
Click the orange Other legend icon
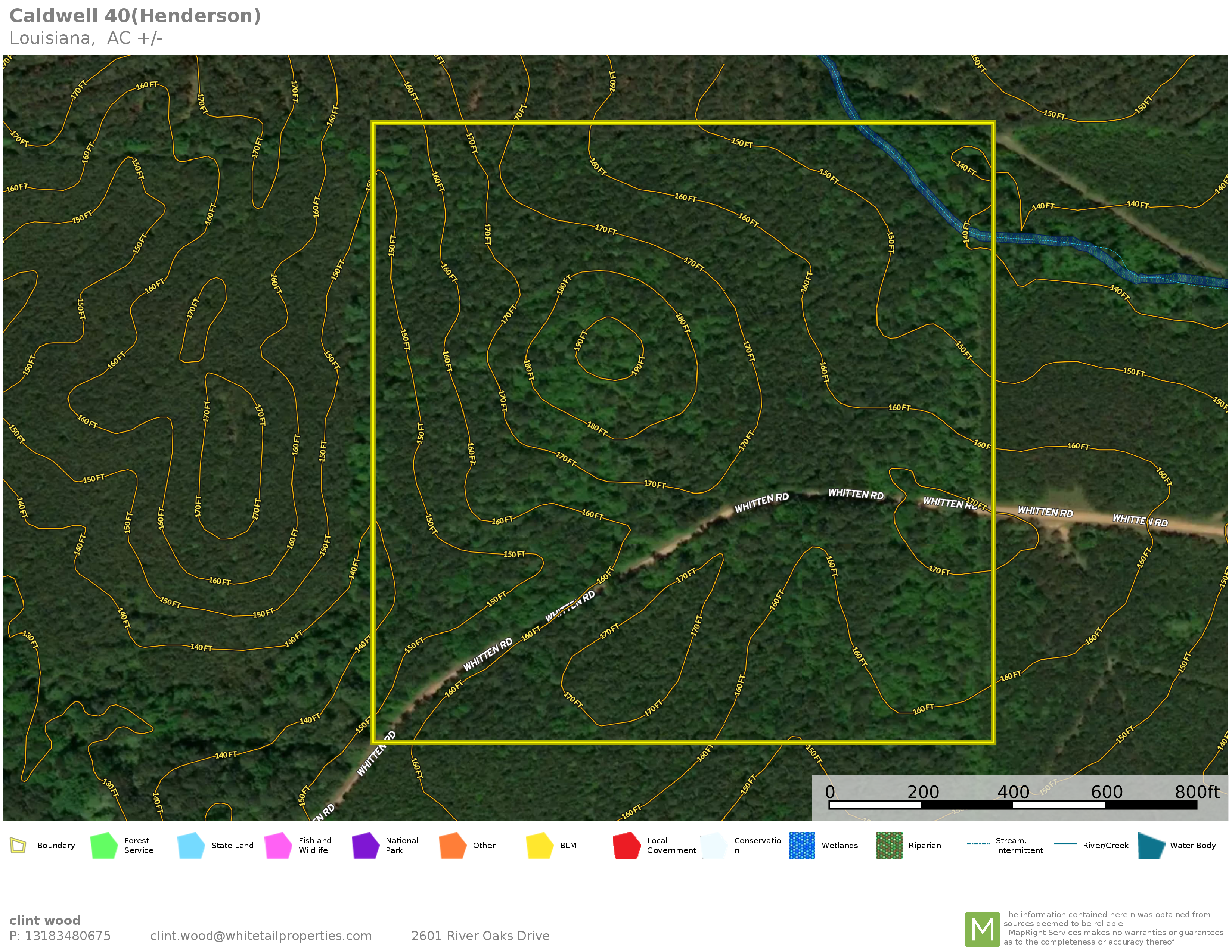coord(452,845)
